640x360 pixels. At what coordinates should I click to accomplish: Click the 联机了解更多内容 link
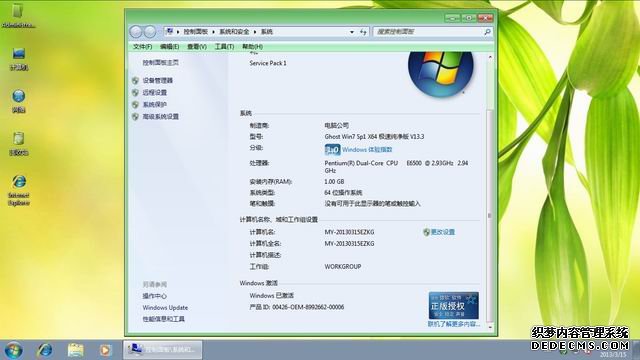(x=453, y=324)
